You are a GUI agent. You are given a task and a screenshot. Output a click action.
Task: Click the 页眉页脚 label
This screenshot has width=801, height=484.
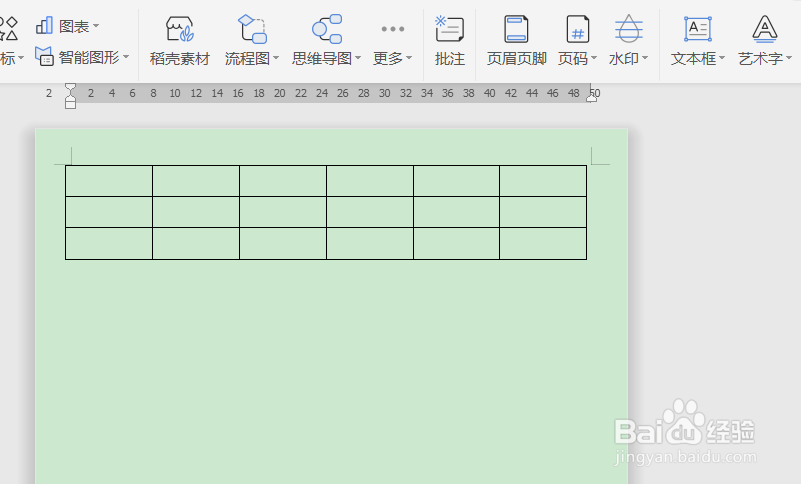point(516,59)
